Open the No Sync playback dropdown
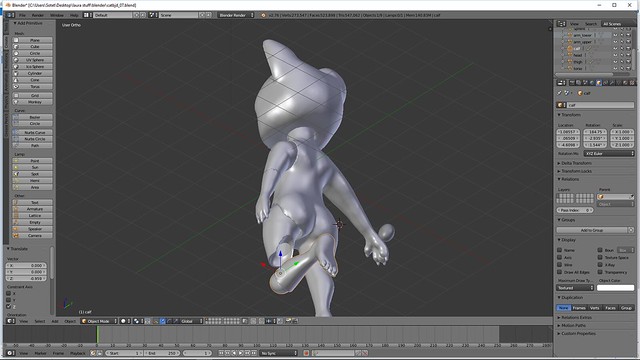Viewport: 640px width, 360px height. click(x=279, y=353)
